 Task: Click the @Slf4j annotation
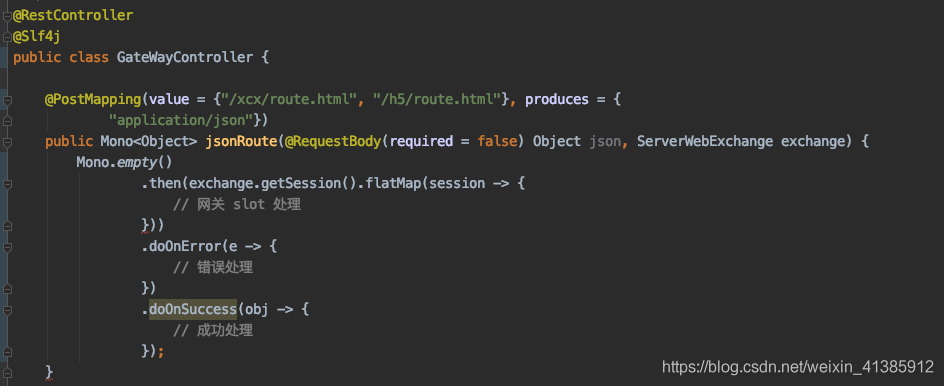[36, 37]
